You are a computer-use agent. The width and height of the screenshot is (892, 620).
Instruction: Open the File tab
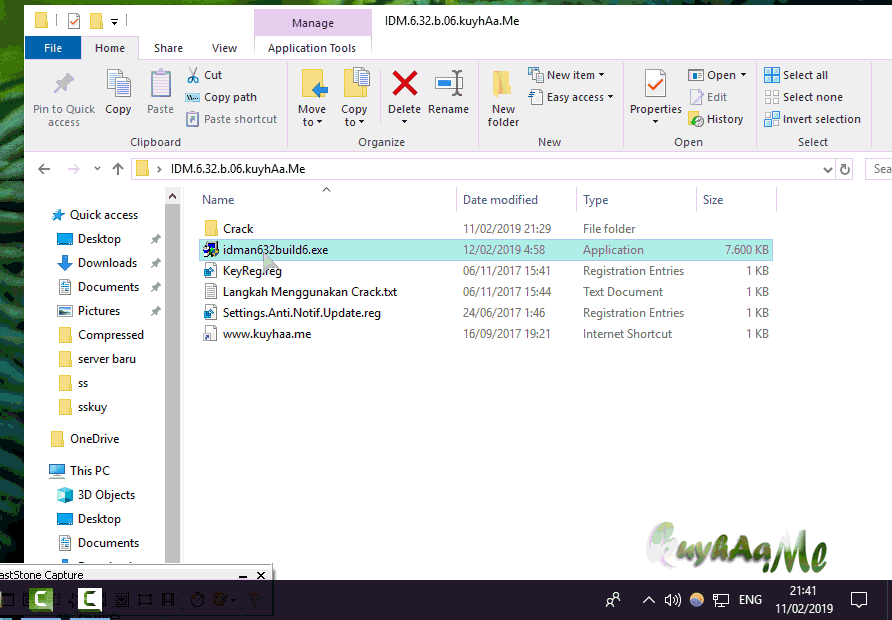(53, 48)
